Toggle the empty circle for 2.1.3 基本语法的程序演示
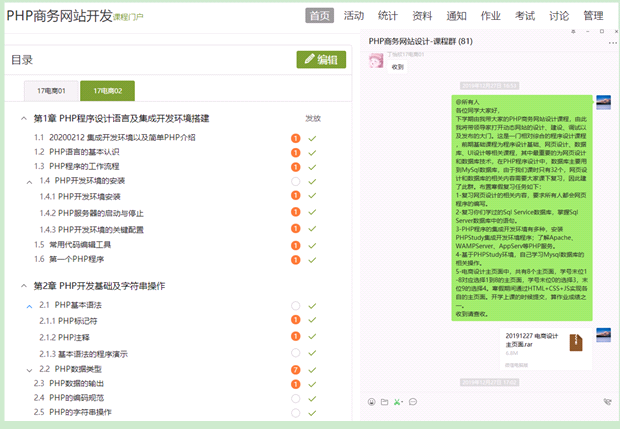This screenshot has width=620, height=429. [x=295, y=352]
